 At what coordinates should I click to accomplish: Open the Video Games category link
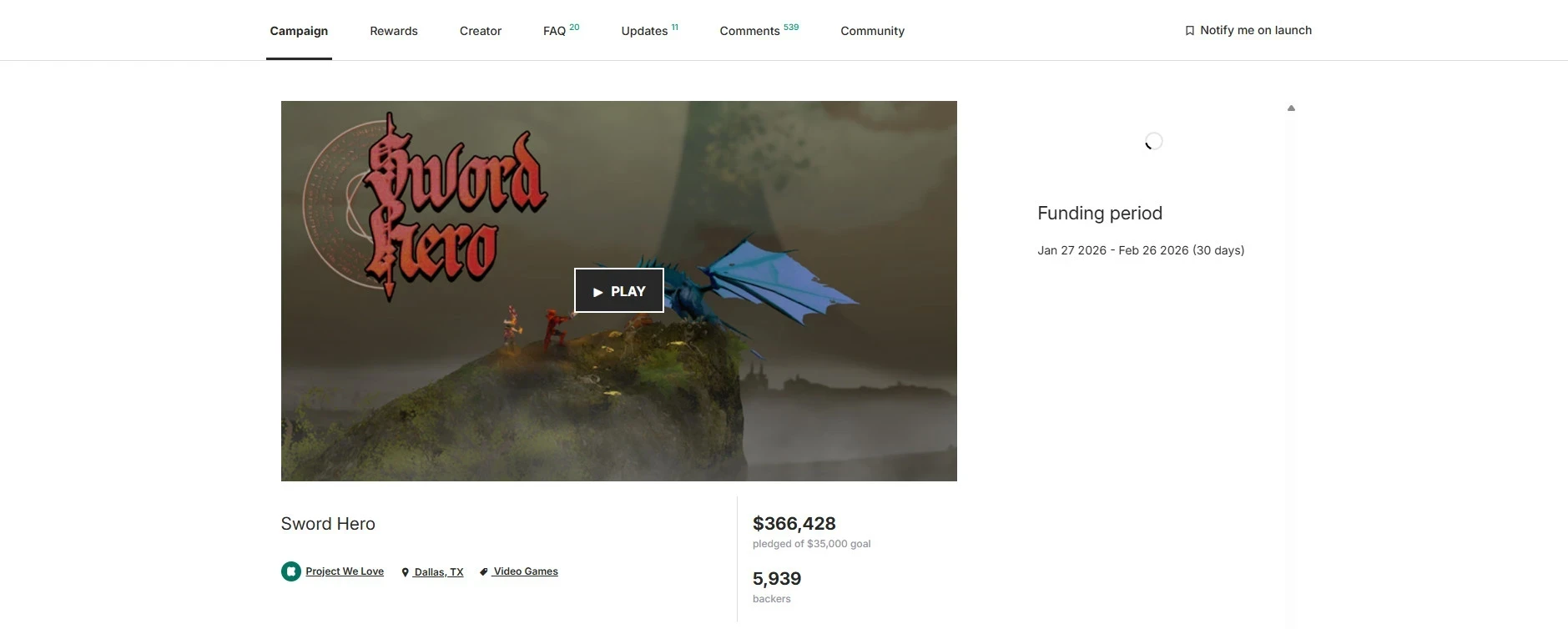pyautogui.click(x=525, y=571)
